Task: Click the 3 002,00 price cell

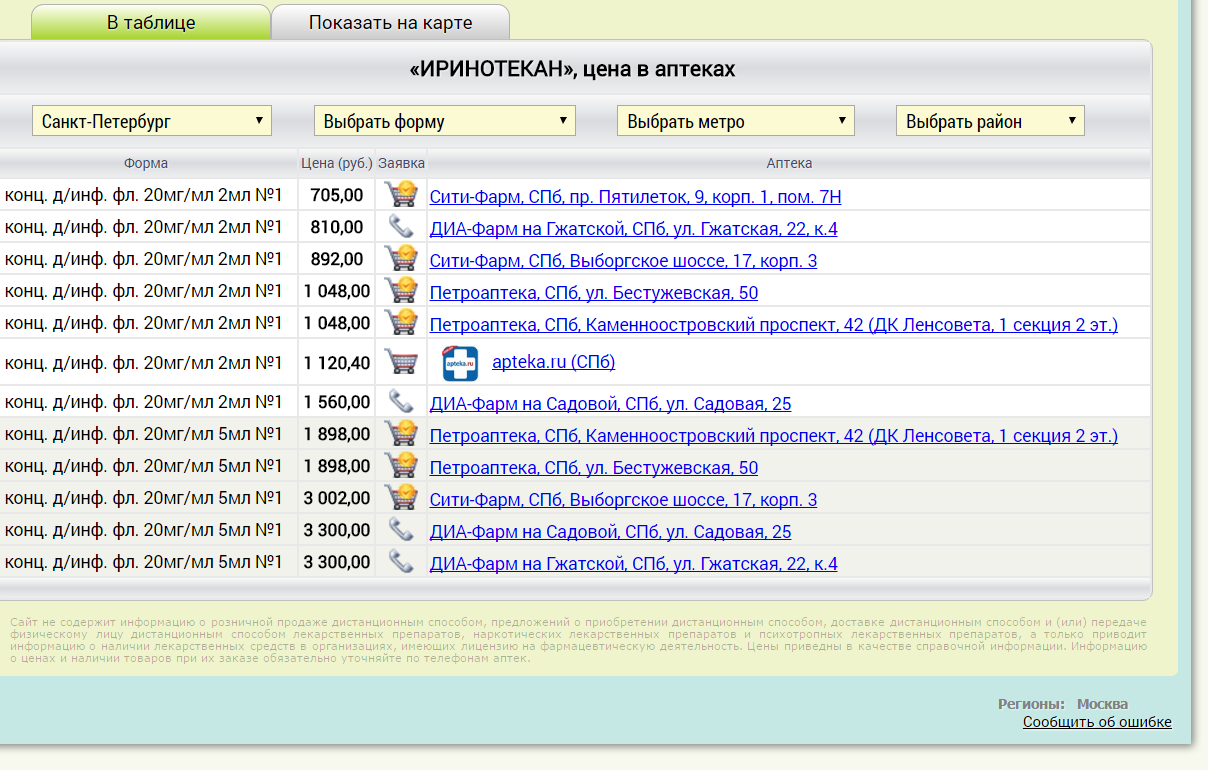Action: pyautogui.click(x=337, y=498)
